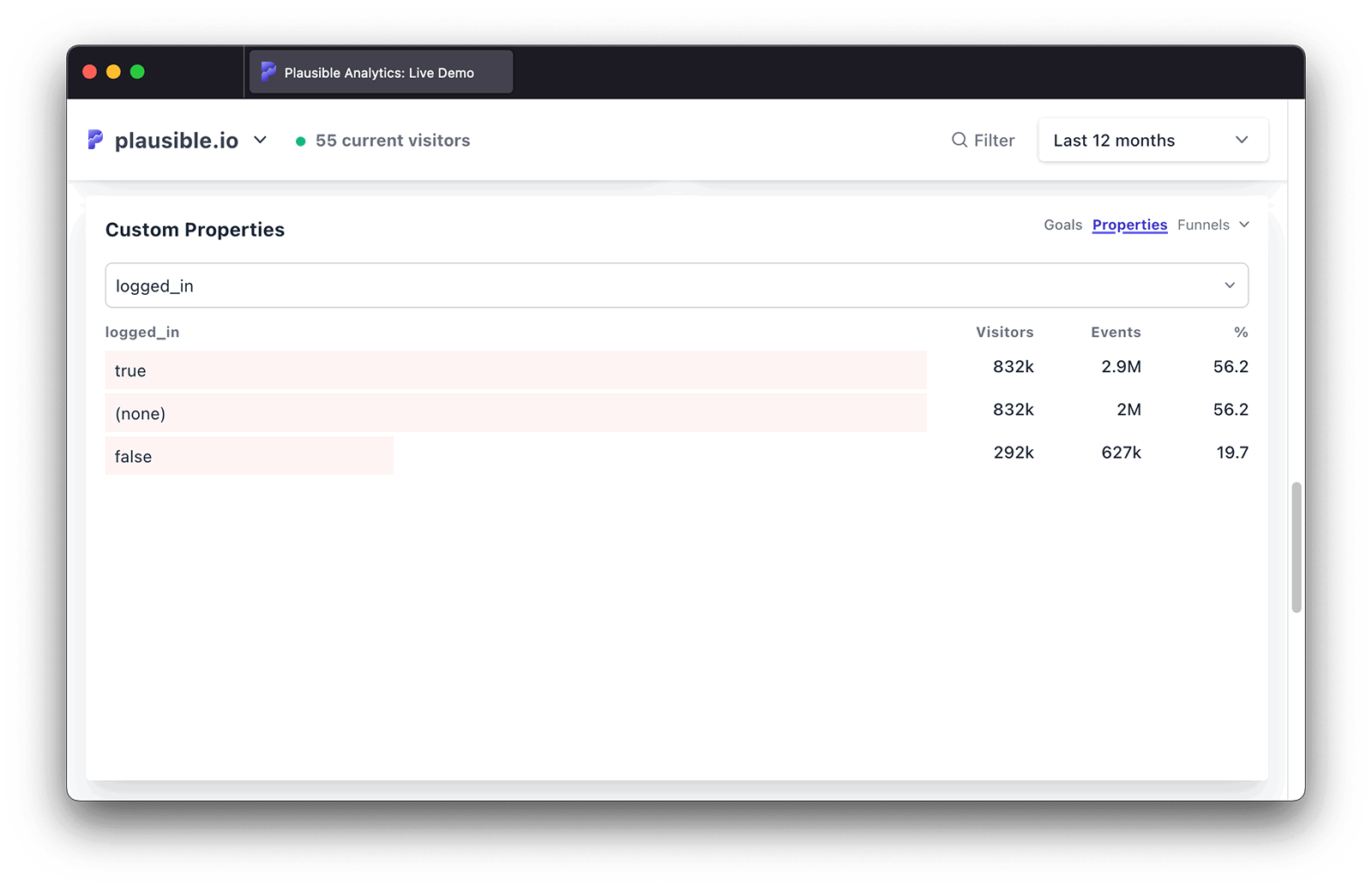Click the Plausible logo icon
This screenshot has height=889, width=1372.
click(x=95, y=140)
